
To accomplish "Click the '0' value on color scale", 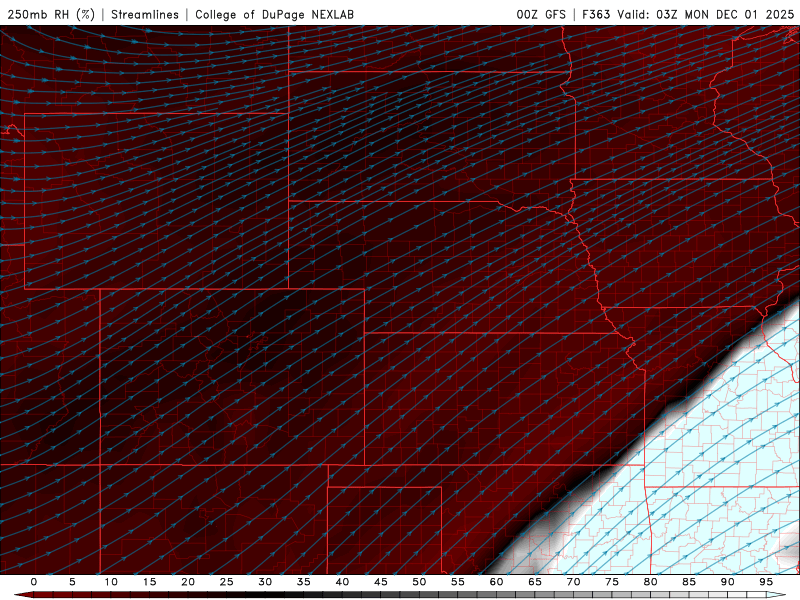I will pyautogui.click(x=34, y=582).
